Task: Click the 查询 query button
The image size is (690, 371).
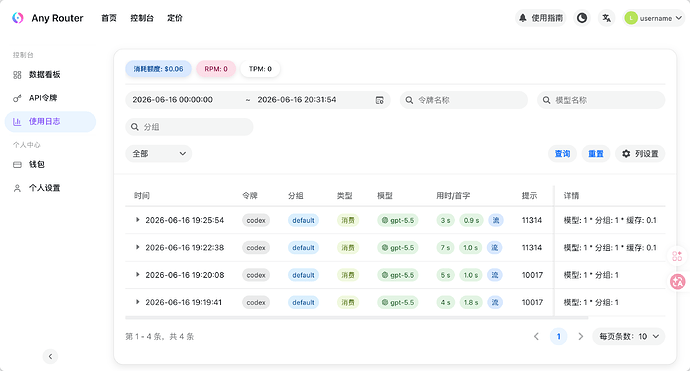Action: click(x=562, y=154)
